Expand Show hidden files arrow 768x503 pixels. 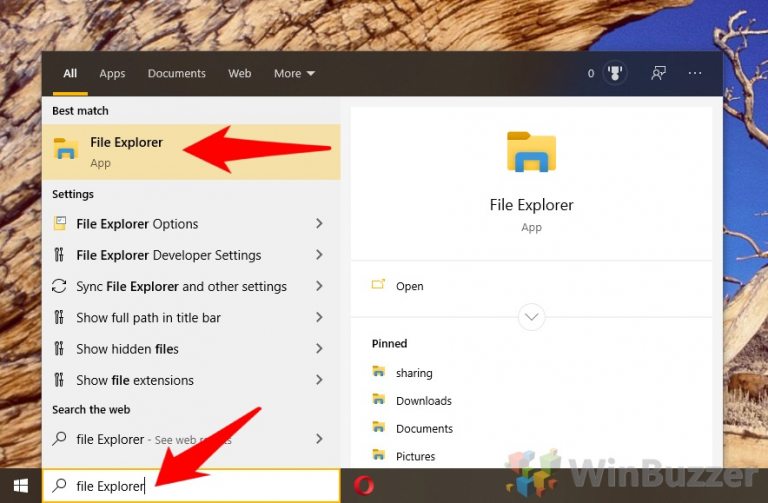tap(319, 349)
